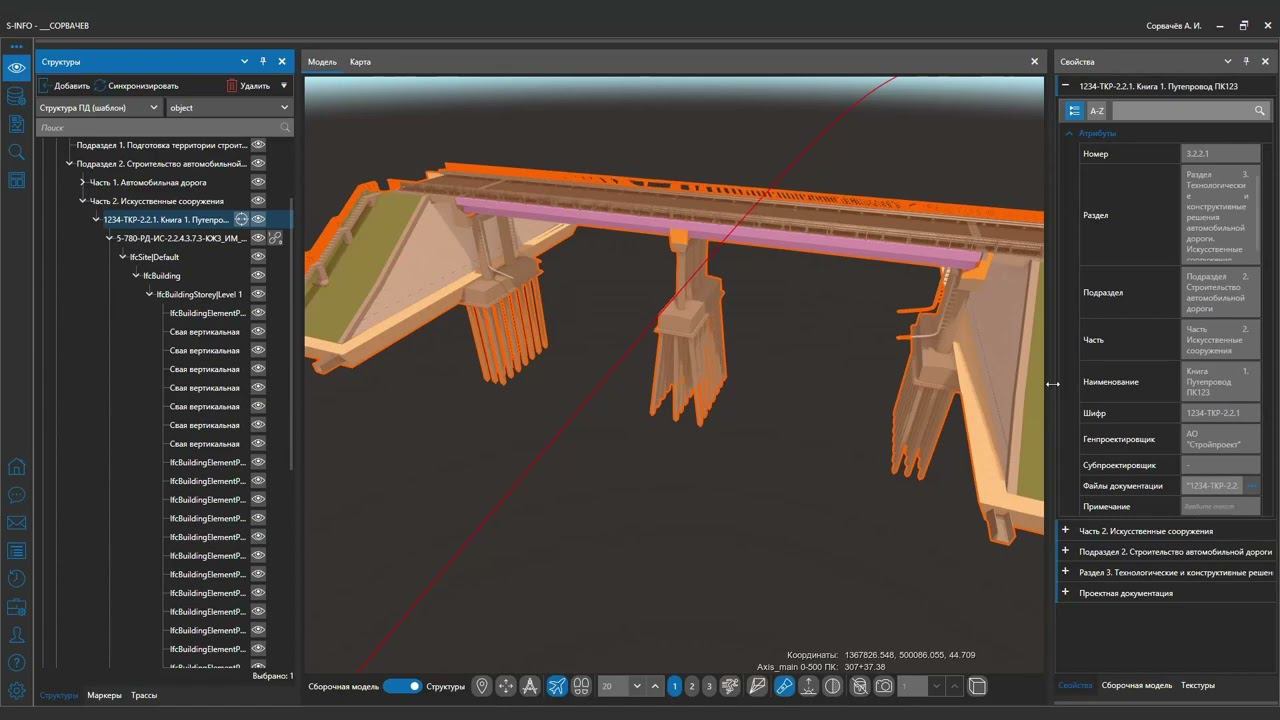Open the database icon in left sidebar
The width and height of the screenshot is (1280, 720).
tap(16, 96)
